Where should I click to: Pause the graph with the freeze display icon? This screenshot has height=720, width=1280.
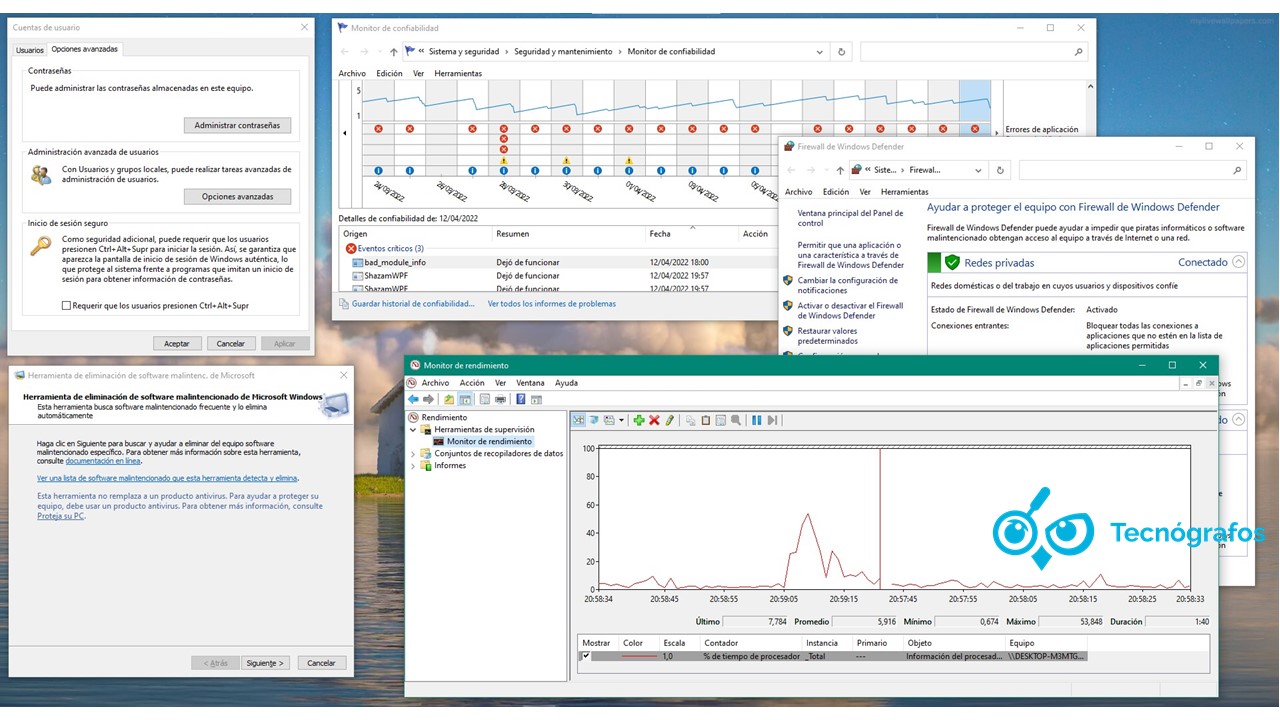click(756, 420)
